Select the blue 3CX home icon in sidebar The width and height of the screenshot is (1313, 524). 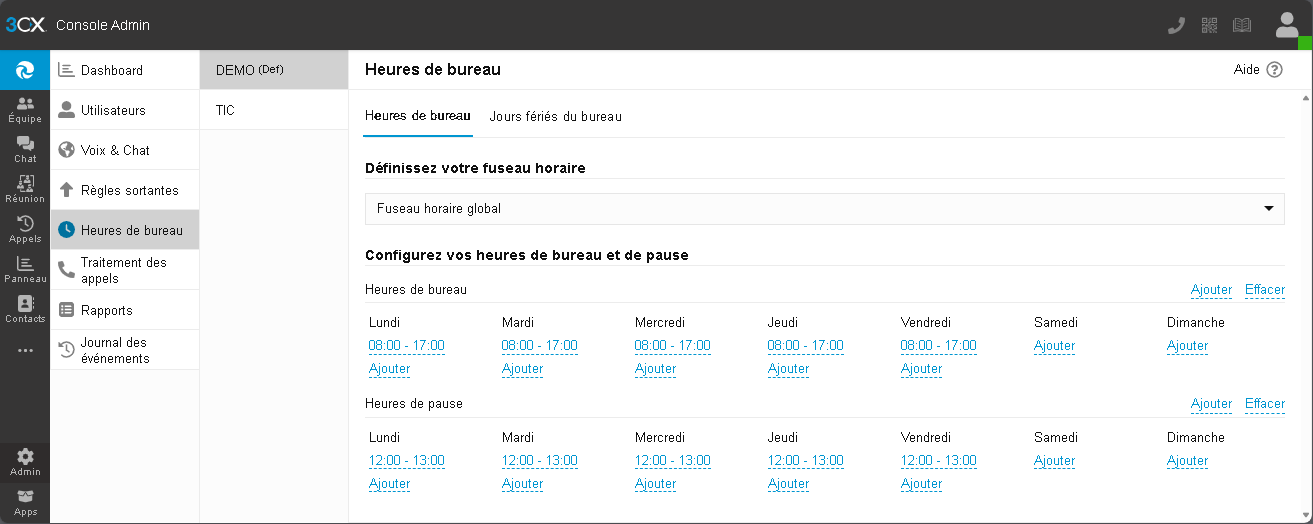pos(25,70)
